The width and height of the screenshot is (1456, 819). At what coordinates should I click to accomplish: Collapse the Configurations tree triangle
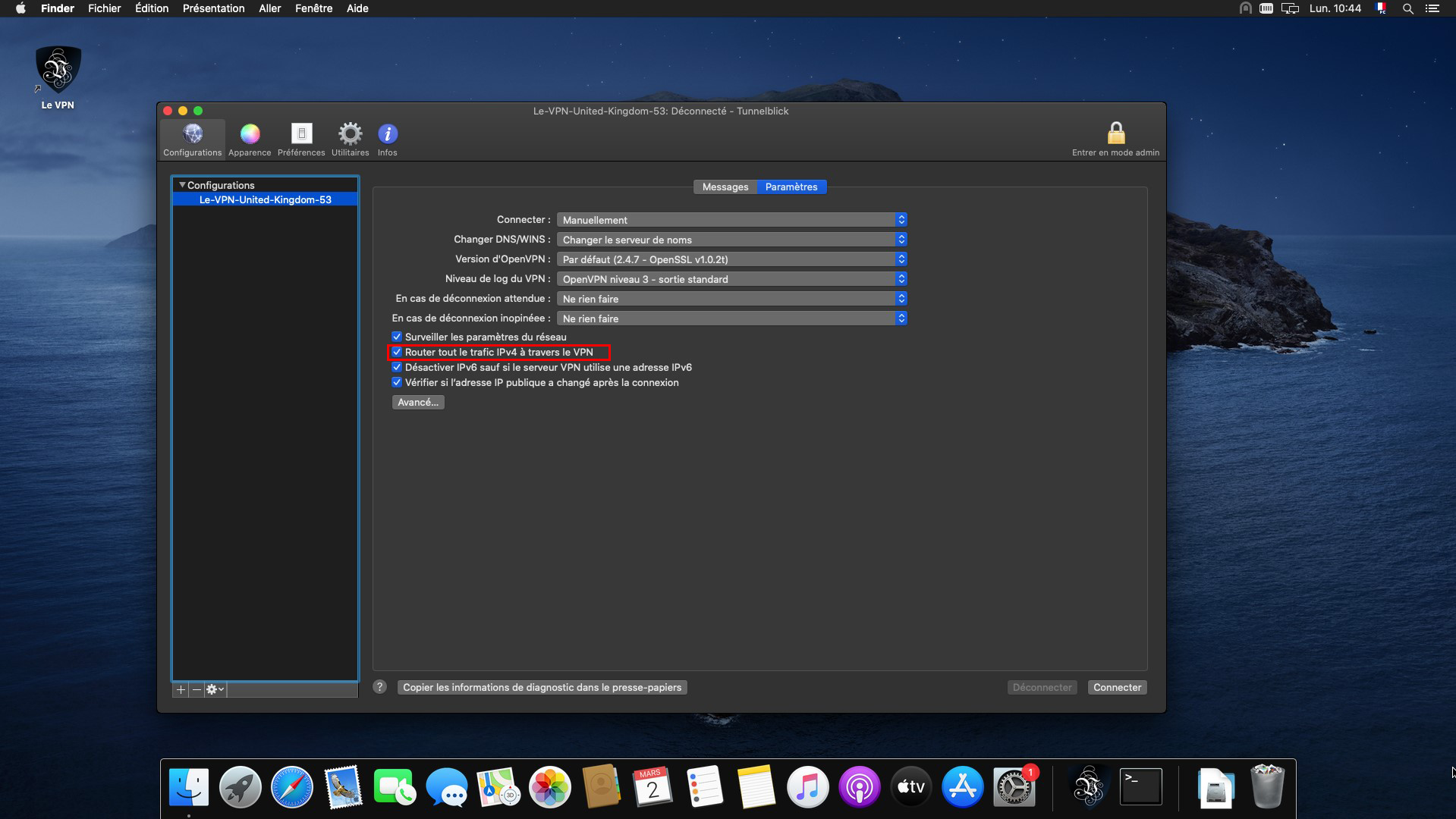(182, 185)
